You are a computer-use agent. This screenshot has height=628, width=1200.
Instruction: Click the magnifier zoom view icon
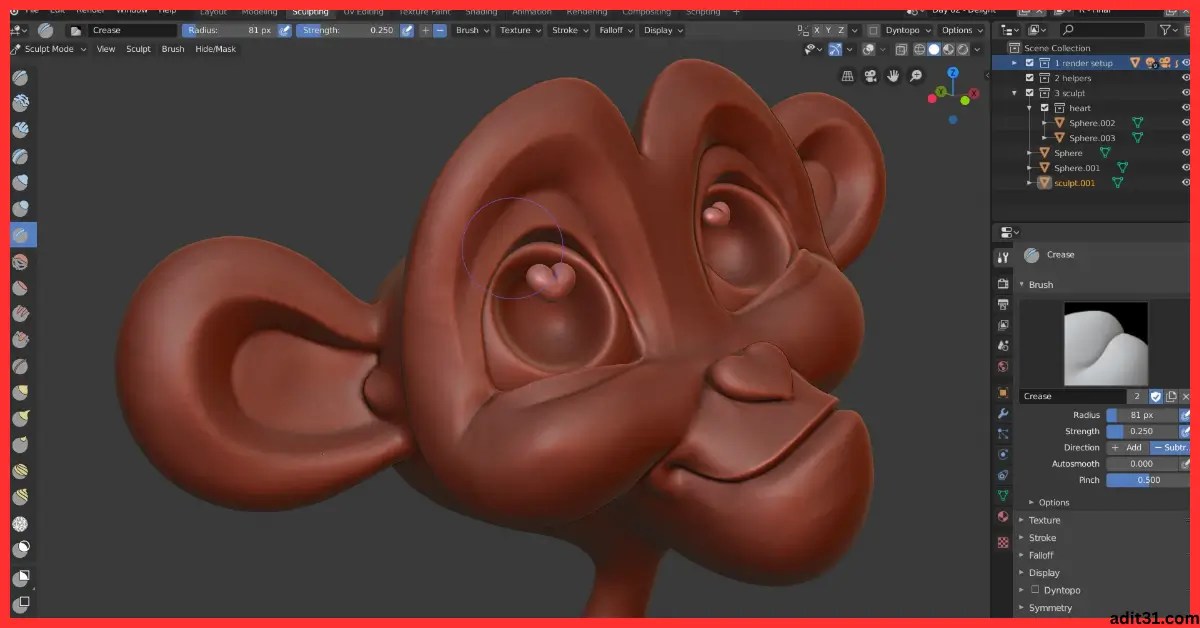(916, 76)
